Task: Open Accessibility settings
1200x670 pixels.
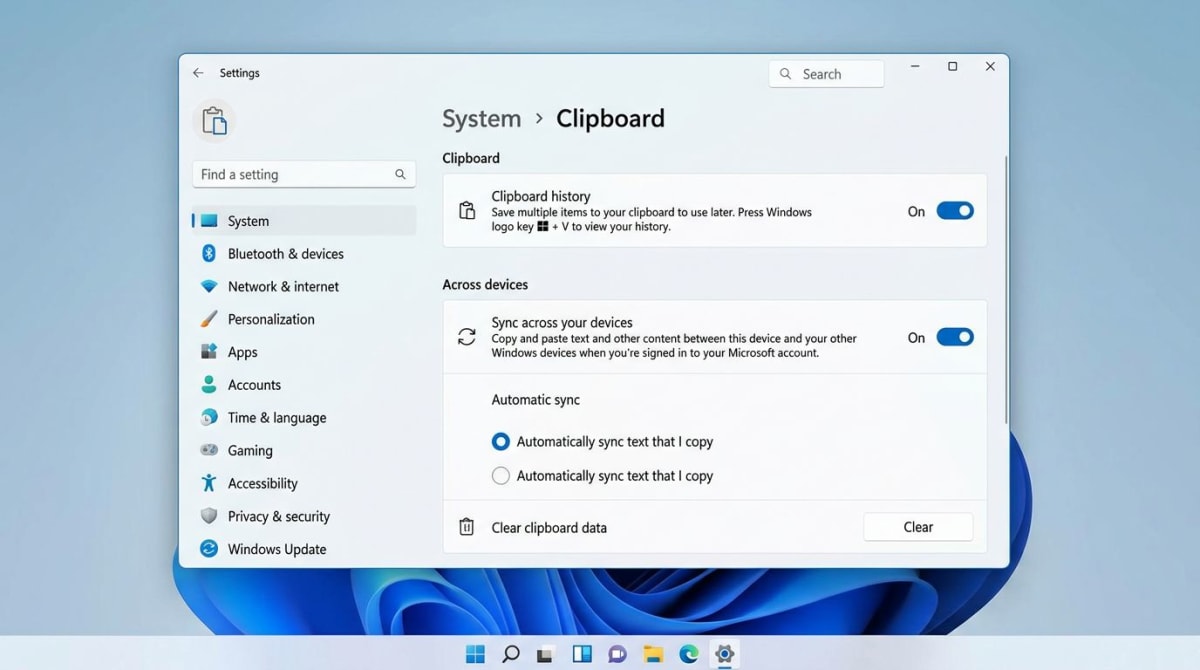Action: pos(304,483)
